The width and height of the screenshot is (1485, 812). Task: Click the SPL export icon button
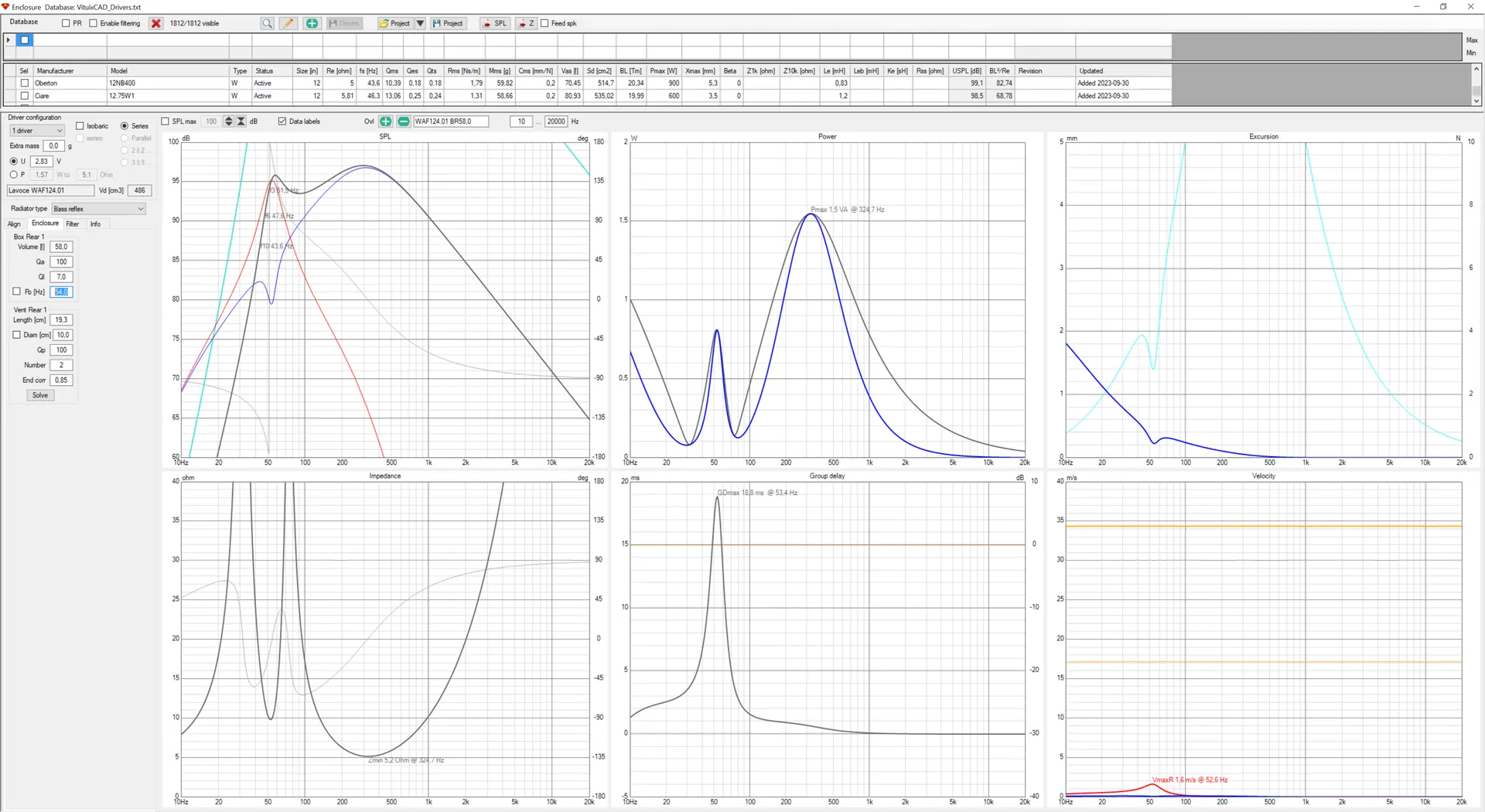(494, 23)
